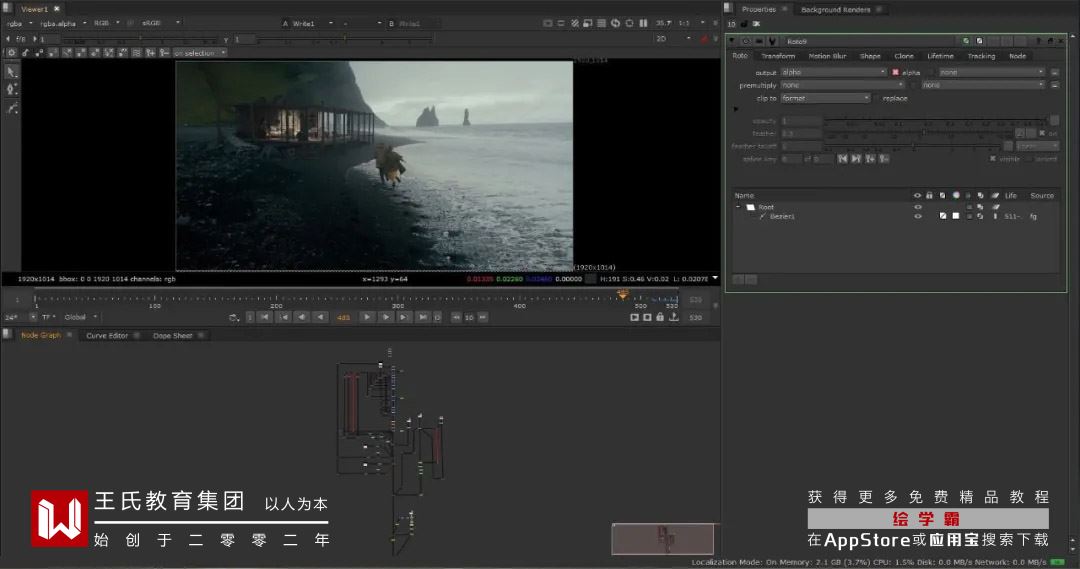
Task: Open the on selection dropdown
Action: coord(200,53)
